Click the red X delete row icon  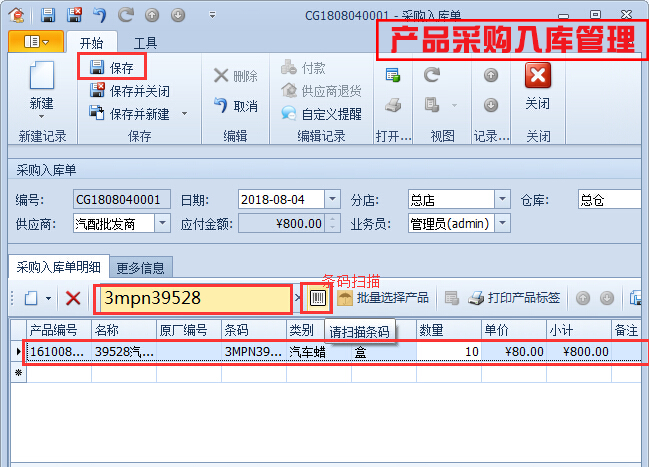[73, 298]
